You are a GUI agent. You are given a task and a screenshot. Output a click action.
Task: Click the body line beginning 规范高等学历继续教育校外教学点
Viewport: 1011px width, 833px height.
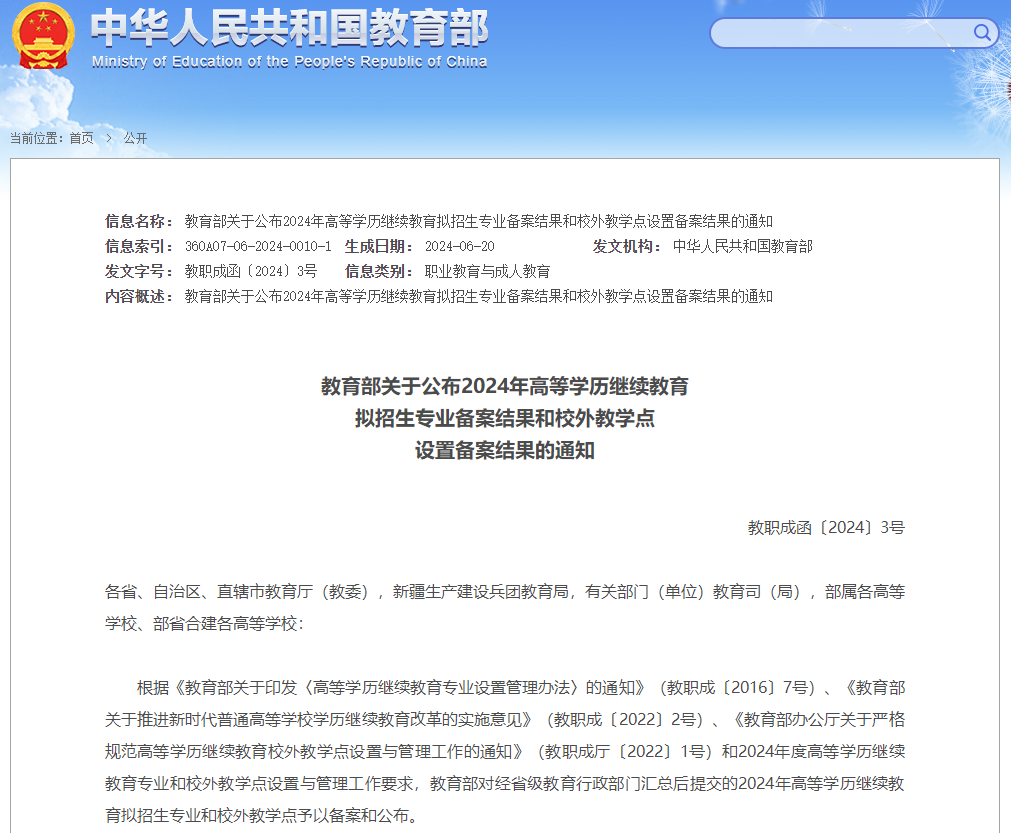click(505, 752)
